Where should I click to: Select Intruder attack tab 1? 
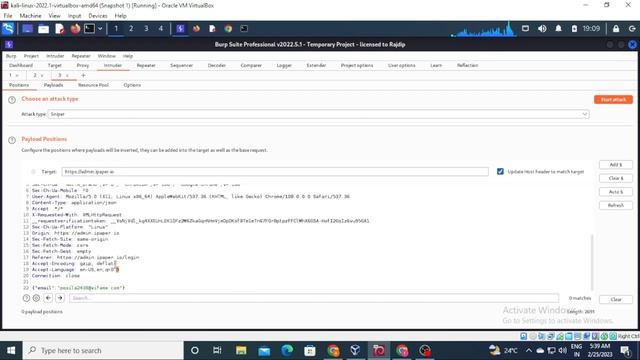click(x=11, y=75)
